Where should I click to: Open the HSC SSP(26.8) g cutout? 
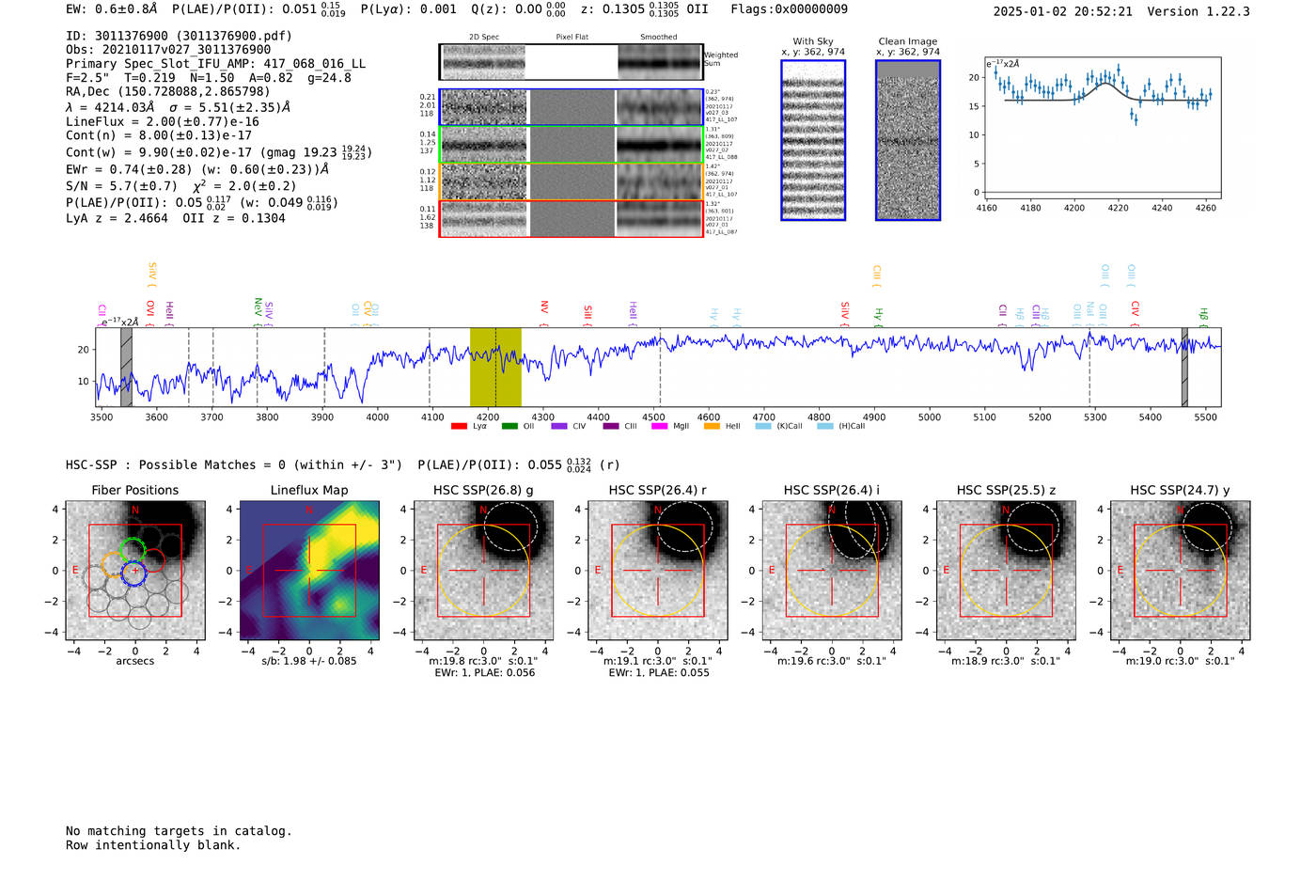point(484,571)
